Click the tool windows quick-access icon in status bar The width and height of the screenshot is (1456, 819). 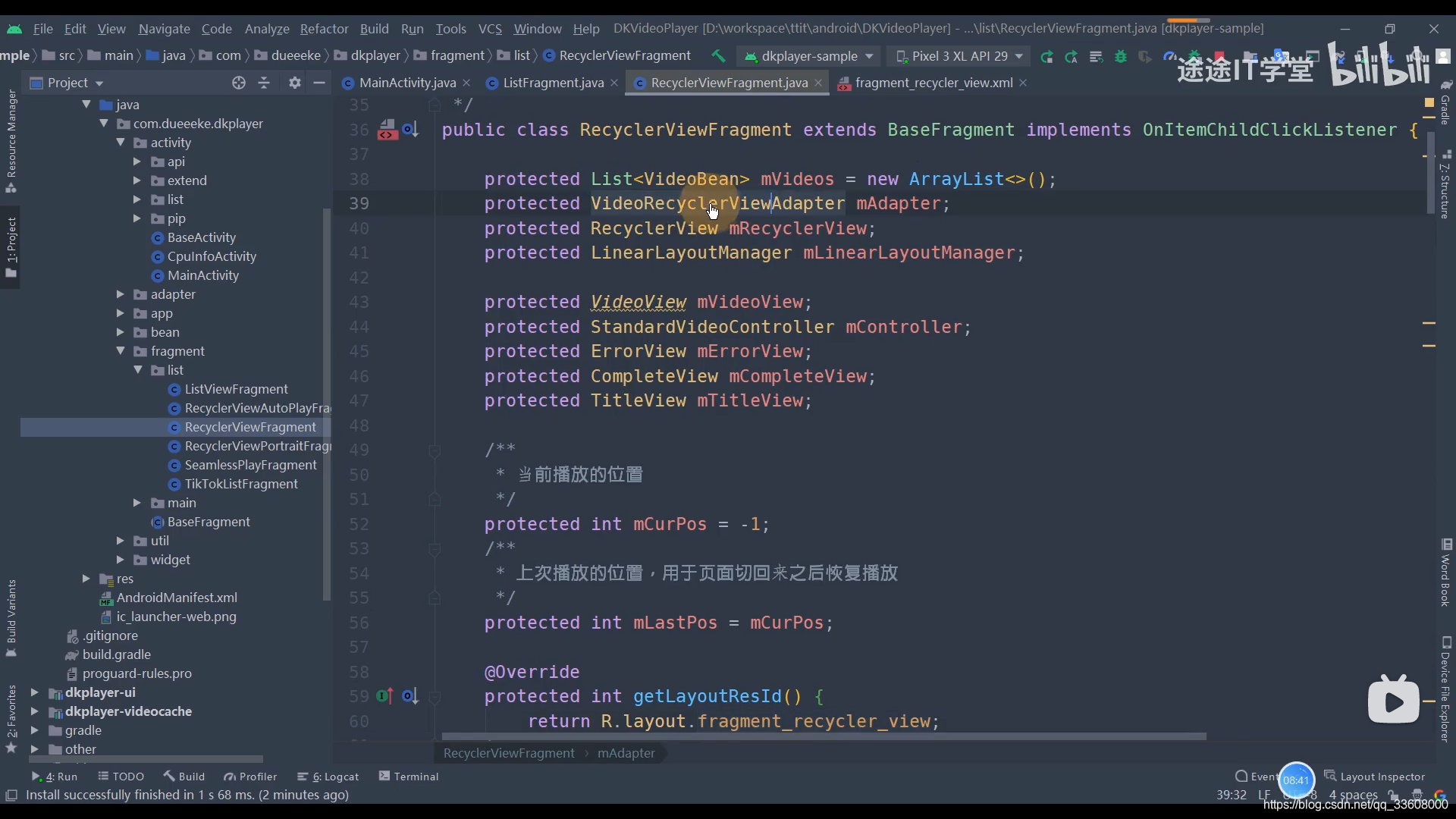pos(11,795)
